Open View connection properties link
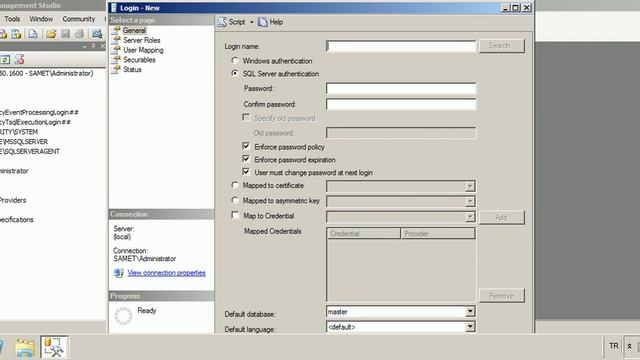This screenshot has height=360, width=640. [x=167, y=273]
